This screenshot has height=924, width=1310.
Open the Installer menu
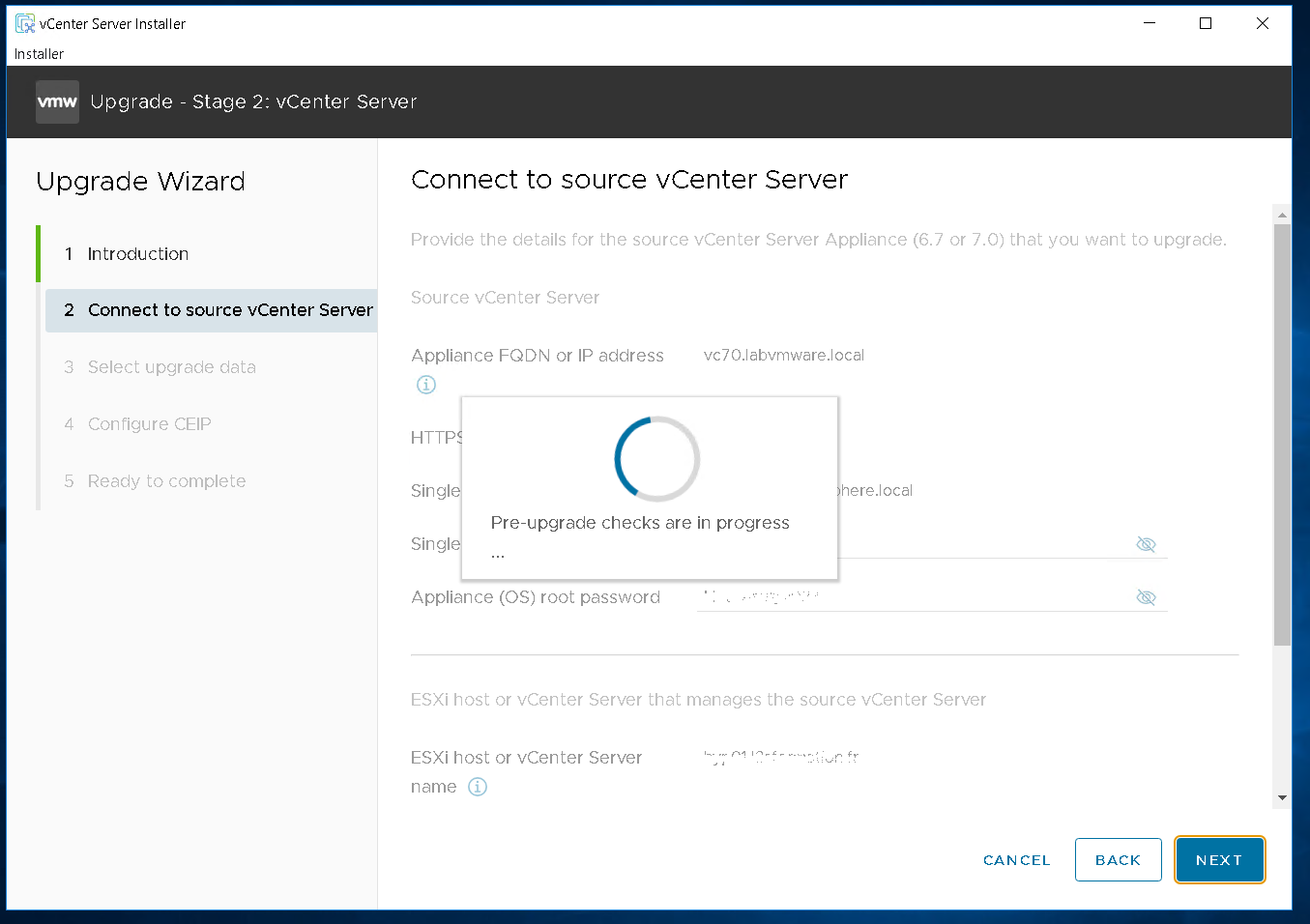pyautogui.click(x=39, y=54)
